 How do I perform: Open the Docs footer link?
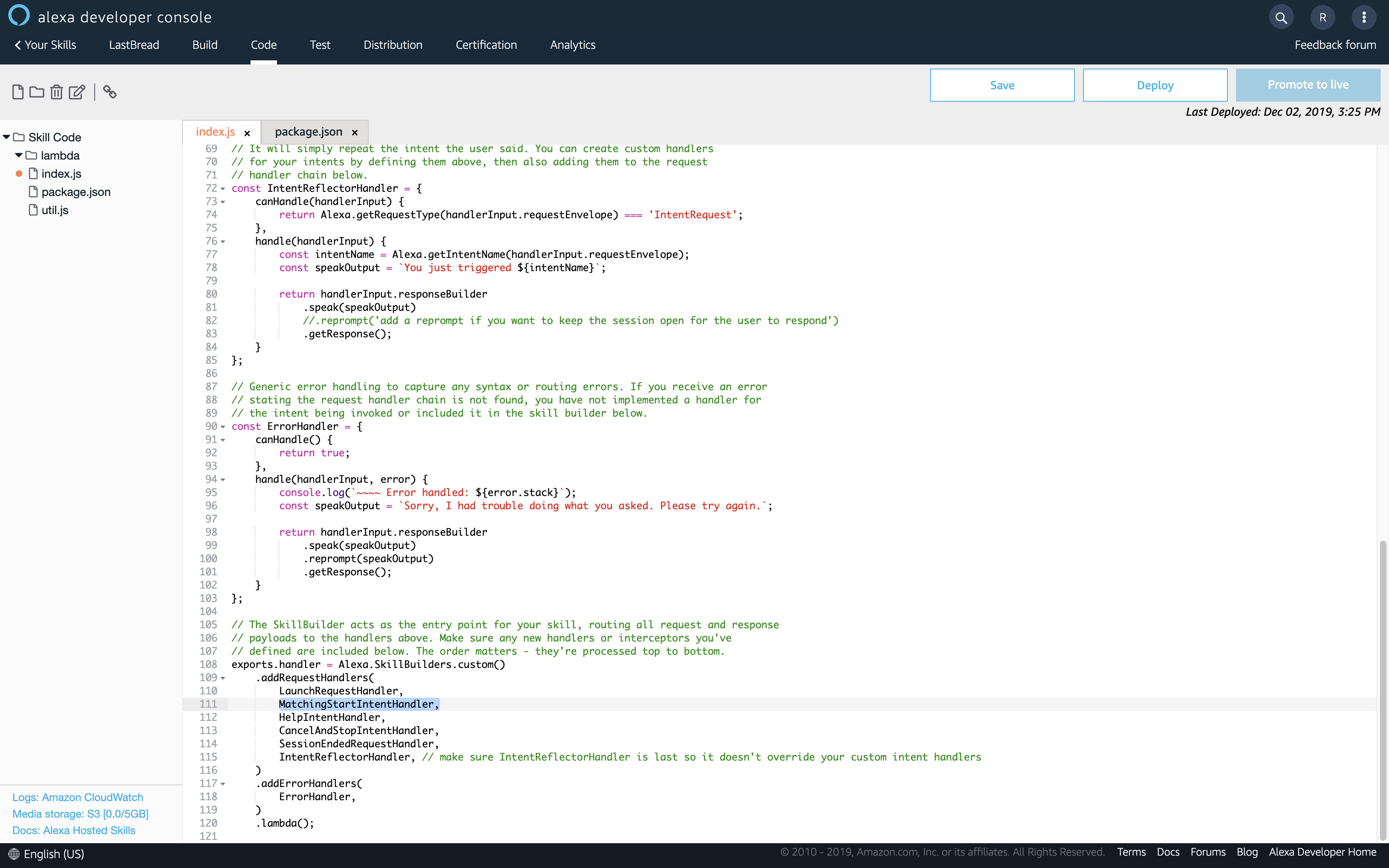click(1167, 852)
